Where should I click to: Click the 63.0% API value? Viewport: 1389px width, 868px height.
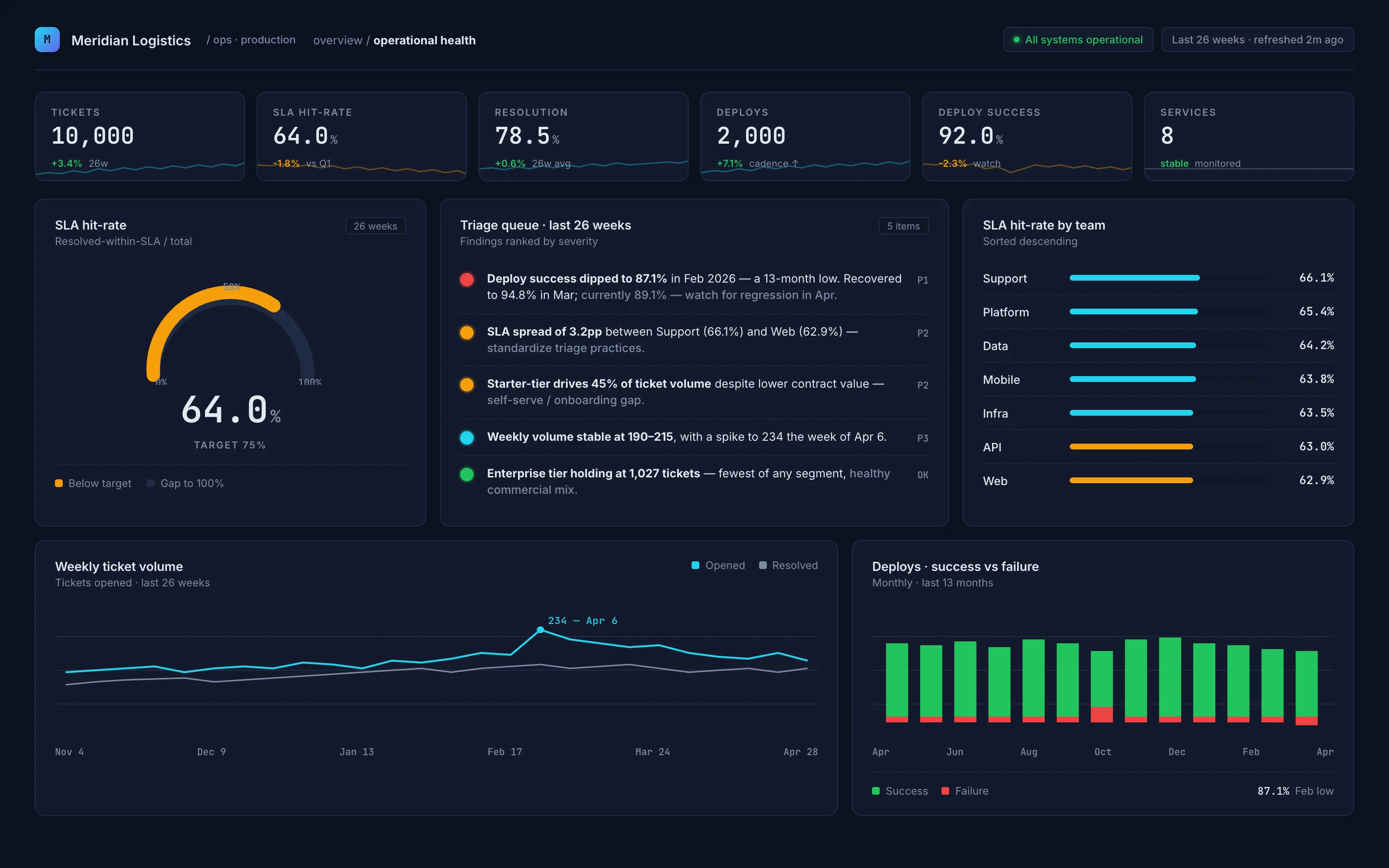[1317, 447]
